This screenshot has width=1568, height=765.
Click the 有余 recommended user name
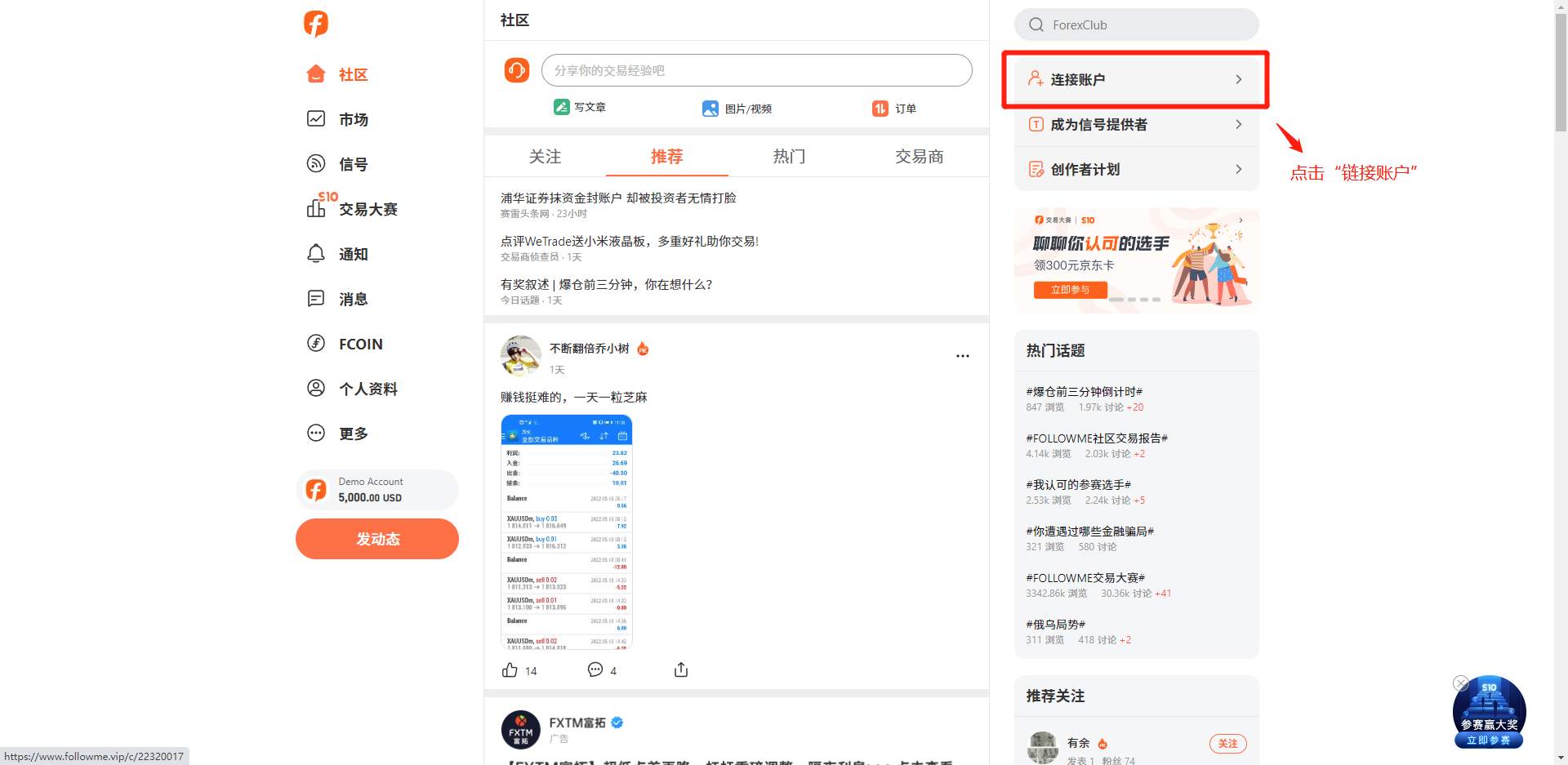pyautogui.click(x=1079, y=743)
